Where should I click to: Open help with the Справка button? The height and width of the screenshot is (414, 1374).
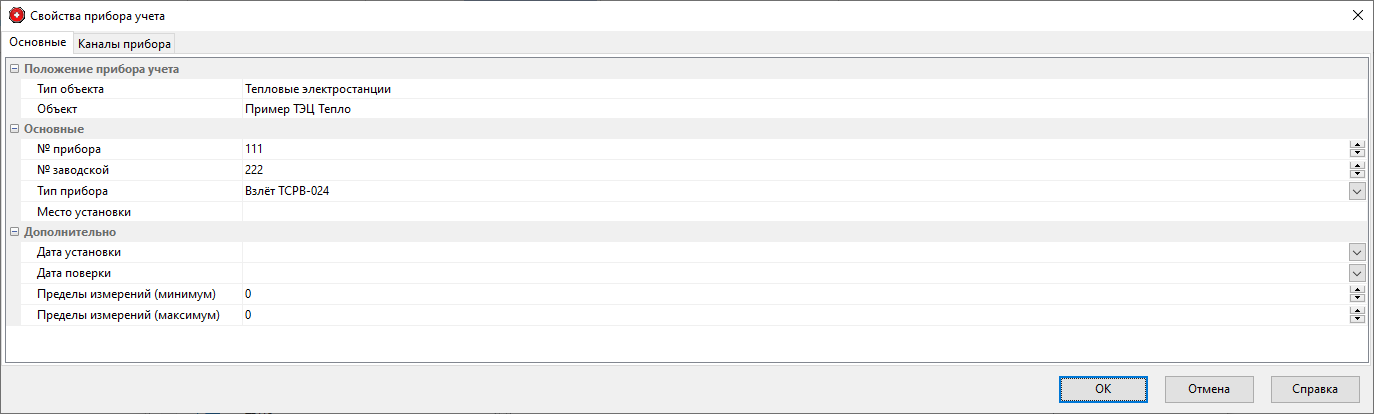[1315, 388]
